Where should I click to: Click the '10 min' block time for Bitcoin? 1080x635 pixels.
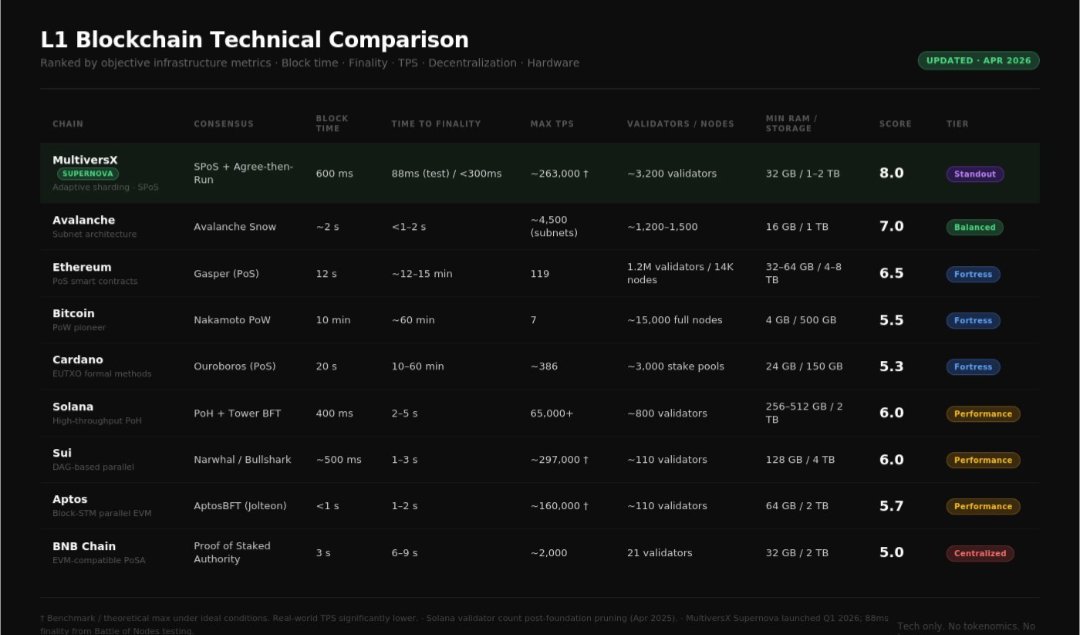[333, 320]
